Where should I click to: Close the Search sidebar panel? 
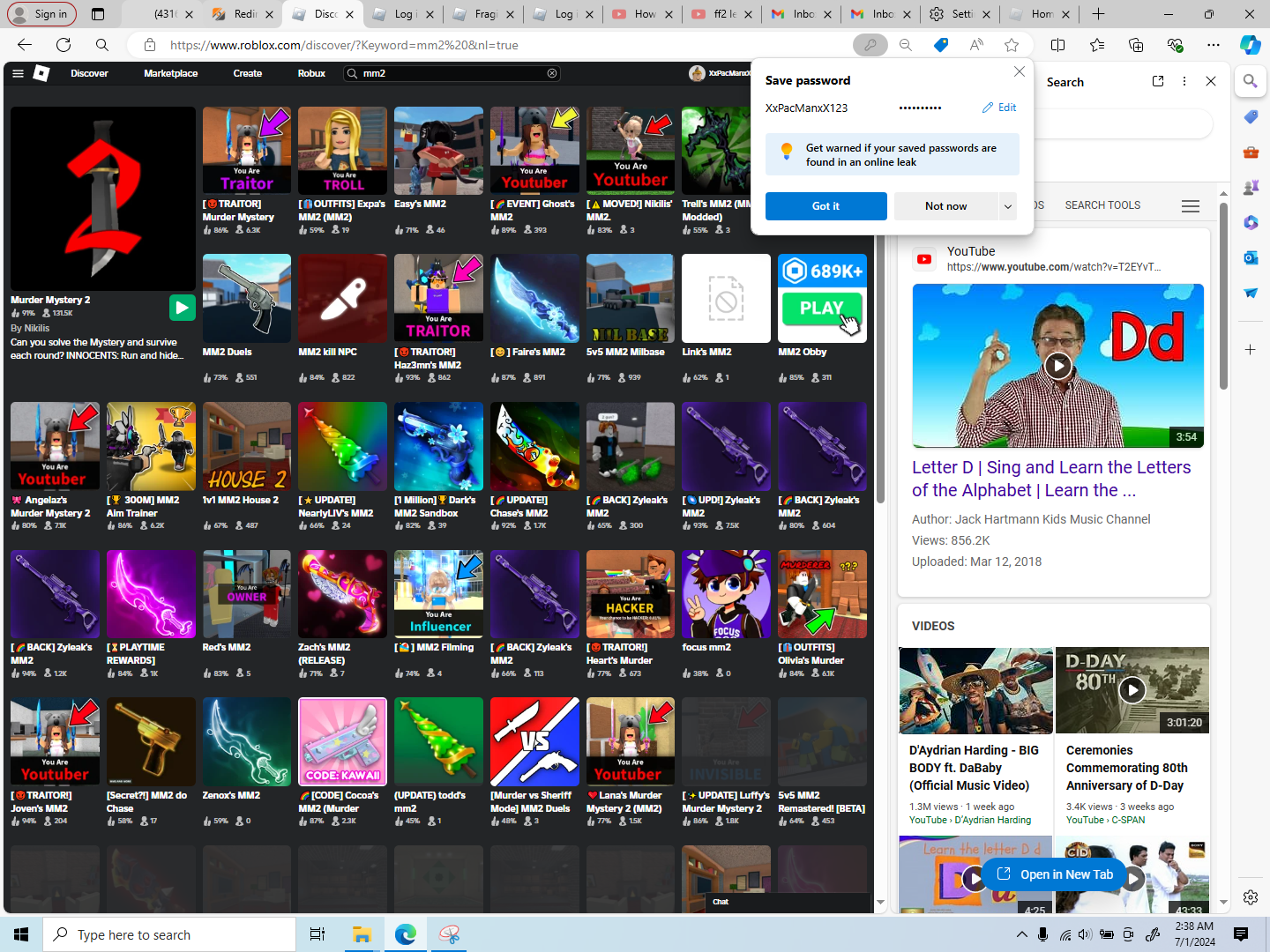[x=1211, y=81]
